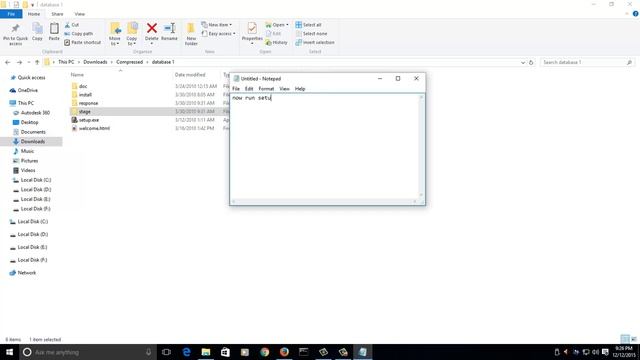
Task: Open the explorer Help icon
Action: (x=636, y=14)
